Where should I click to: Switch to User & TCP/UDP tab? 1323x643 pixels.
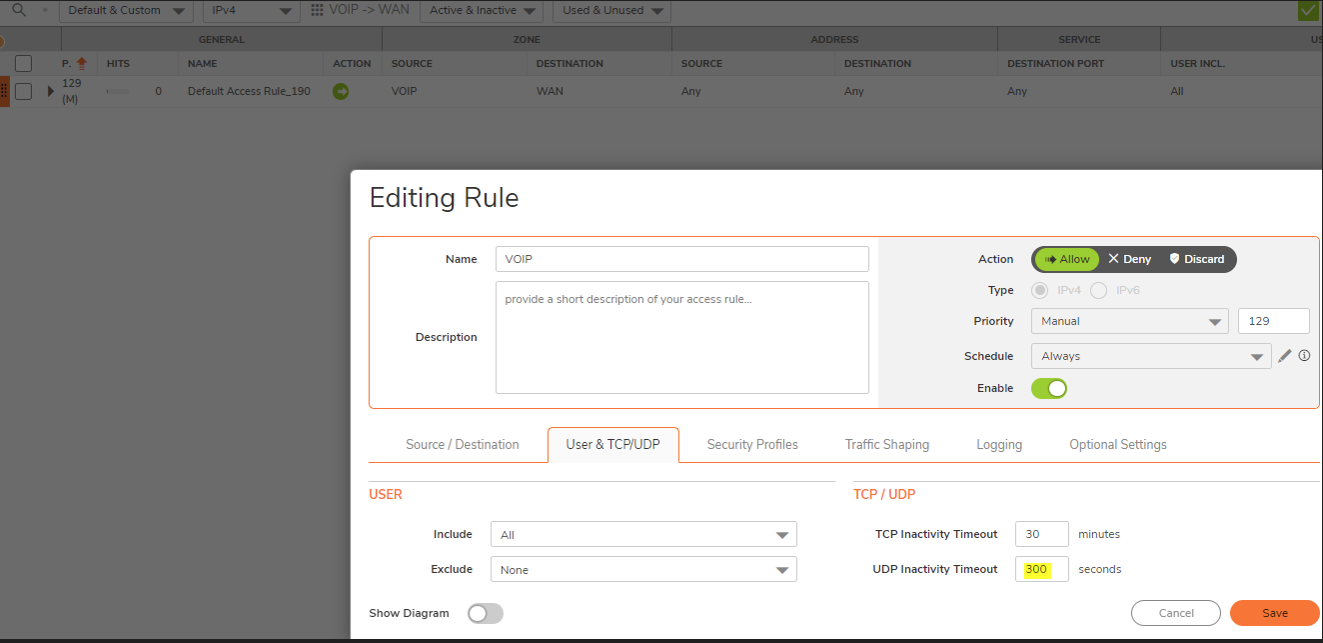pyautogui.click(x=613, y=444)
